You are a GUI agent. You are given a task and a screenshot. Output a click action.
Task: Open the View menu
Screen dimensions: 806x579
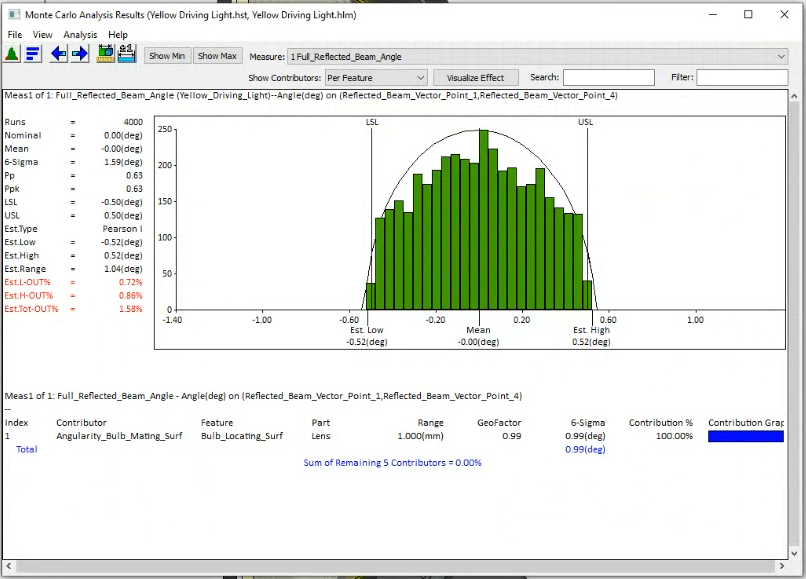[x=43, y=34]
